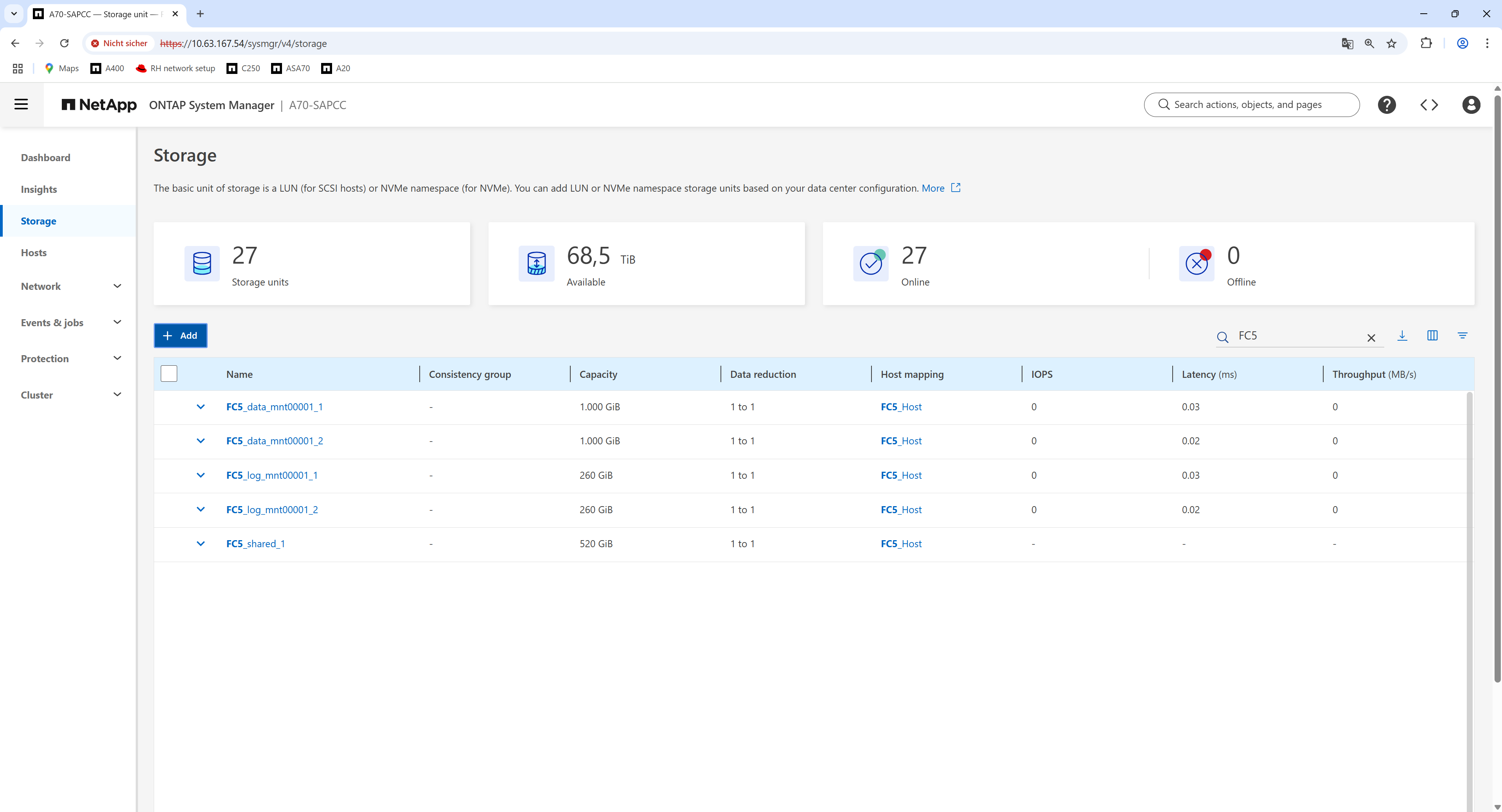1502x812 pixels.
Task: Open the API log code icon
Action: coord(1429,105)
